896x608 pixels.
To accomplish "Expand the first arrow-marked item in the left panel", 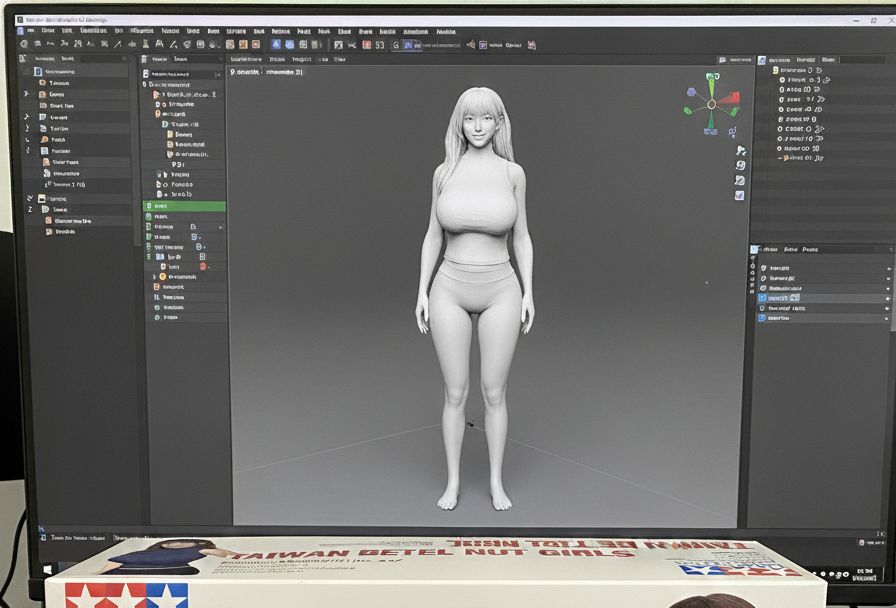I will point(27,94).
